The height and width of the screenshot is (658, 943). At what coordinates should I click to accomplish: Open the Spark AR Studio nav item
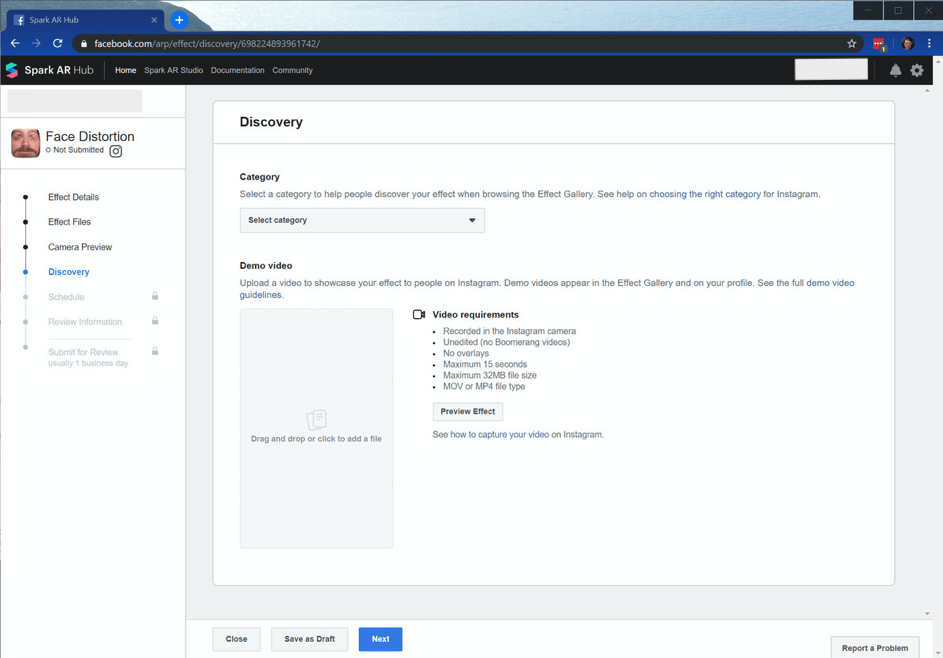click(173, 70)
